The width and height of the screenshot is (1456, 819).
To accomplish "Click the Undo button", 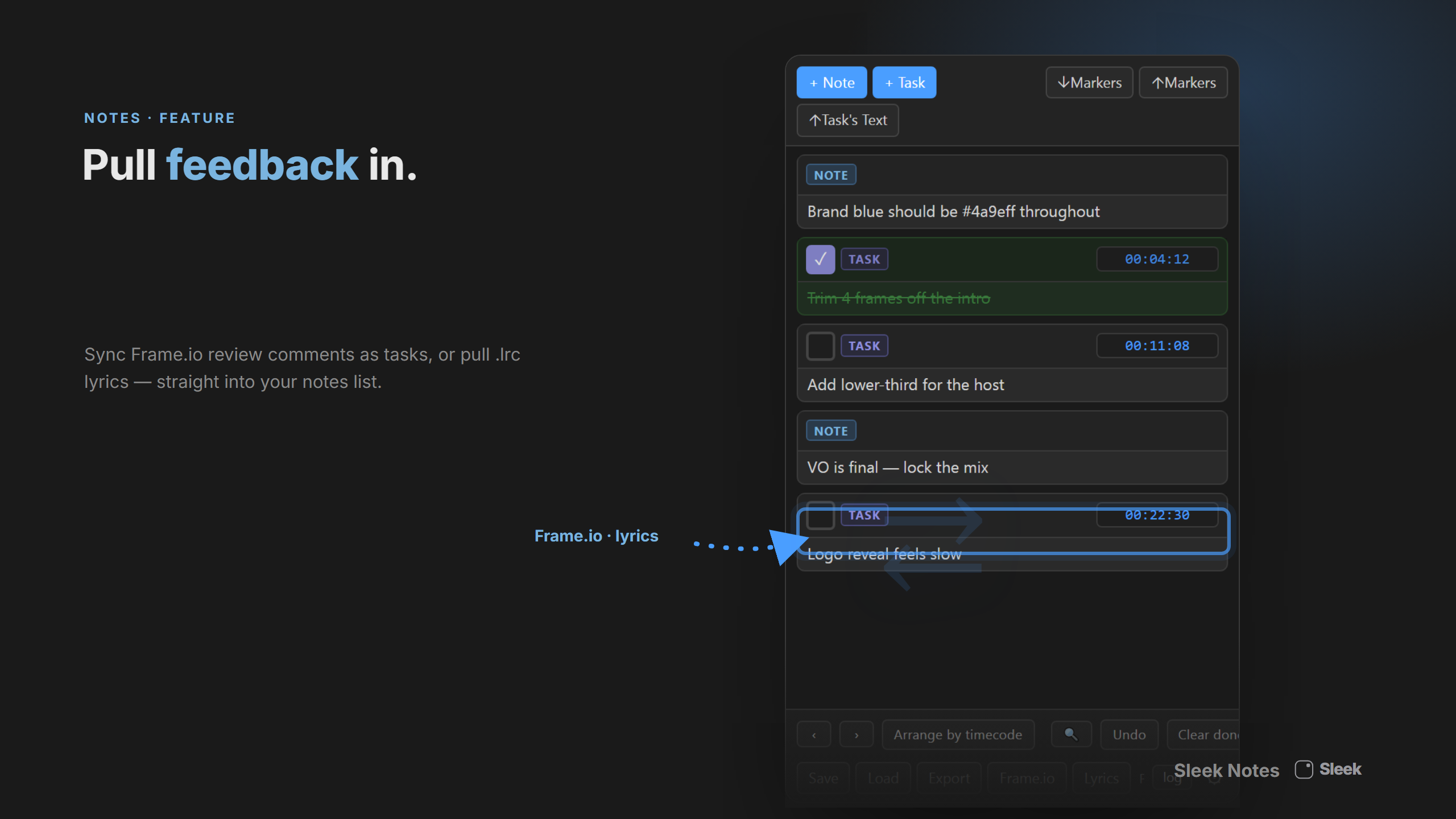I will [1129, 735].
